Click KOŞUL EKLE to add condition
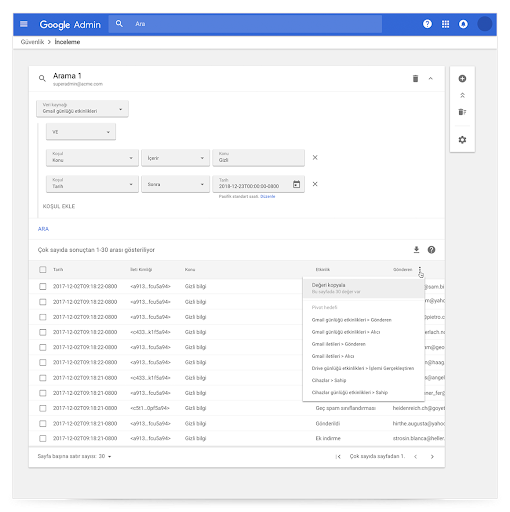The image size is (510, 512). (x=59, y=206)
